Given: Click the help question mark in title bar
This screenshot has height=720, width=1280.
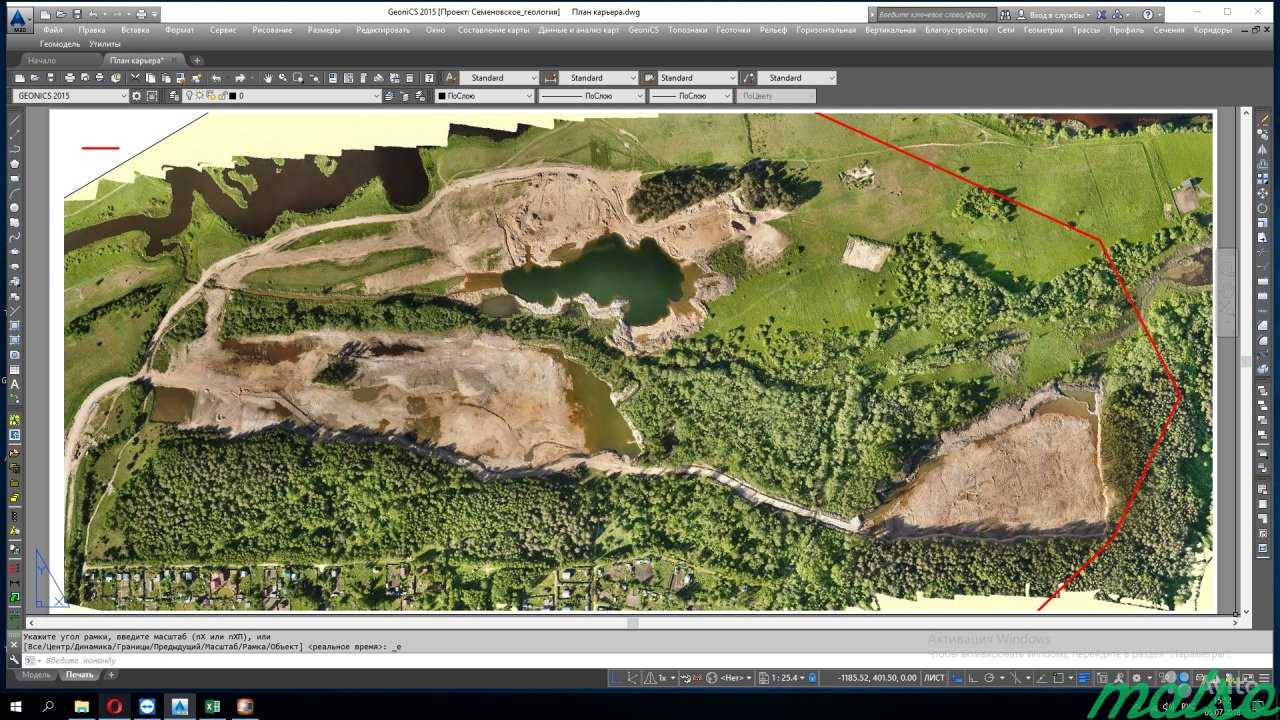Looking at the screenshot, I should 1148,14.
